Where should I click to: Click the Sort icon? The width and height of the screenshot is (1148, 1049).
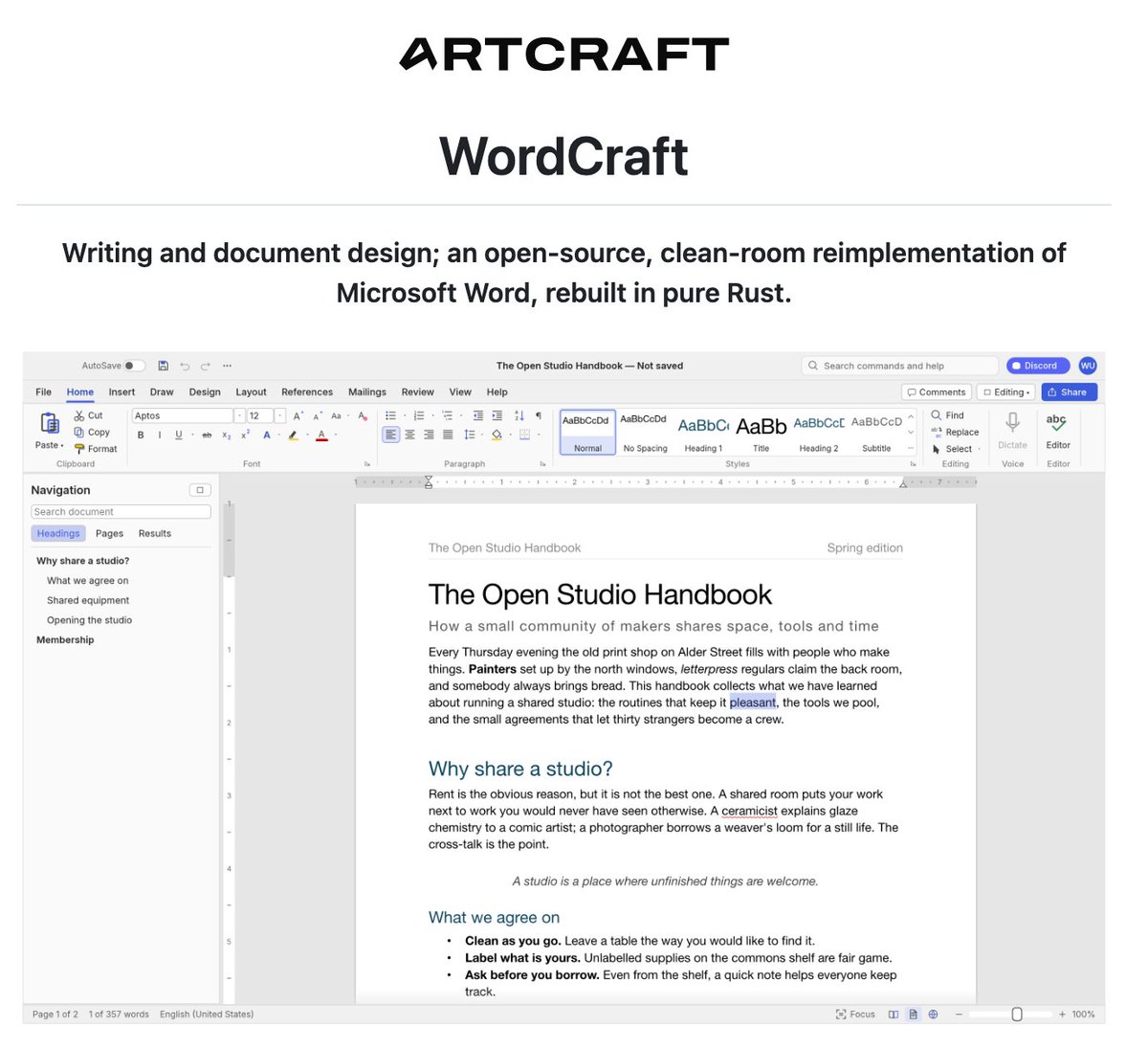pos(519,415)
